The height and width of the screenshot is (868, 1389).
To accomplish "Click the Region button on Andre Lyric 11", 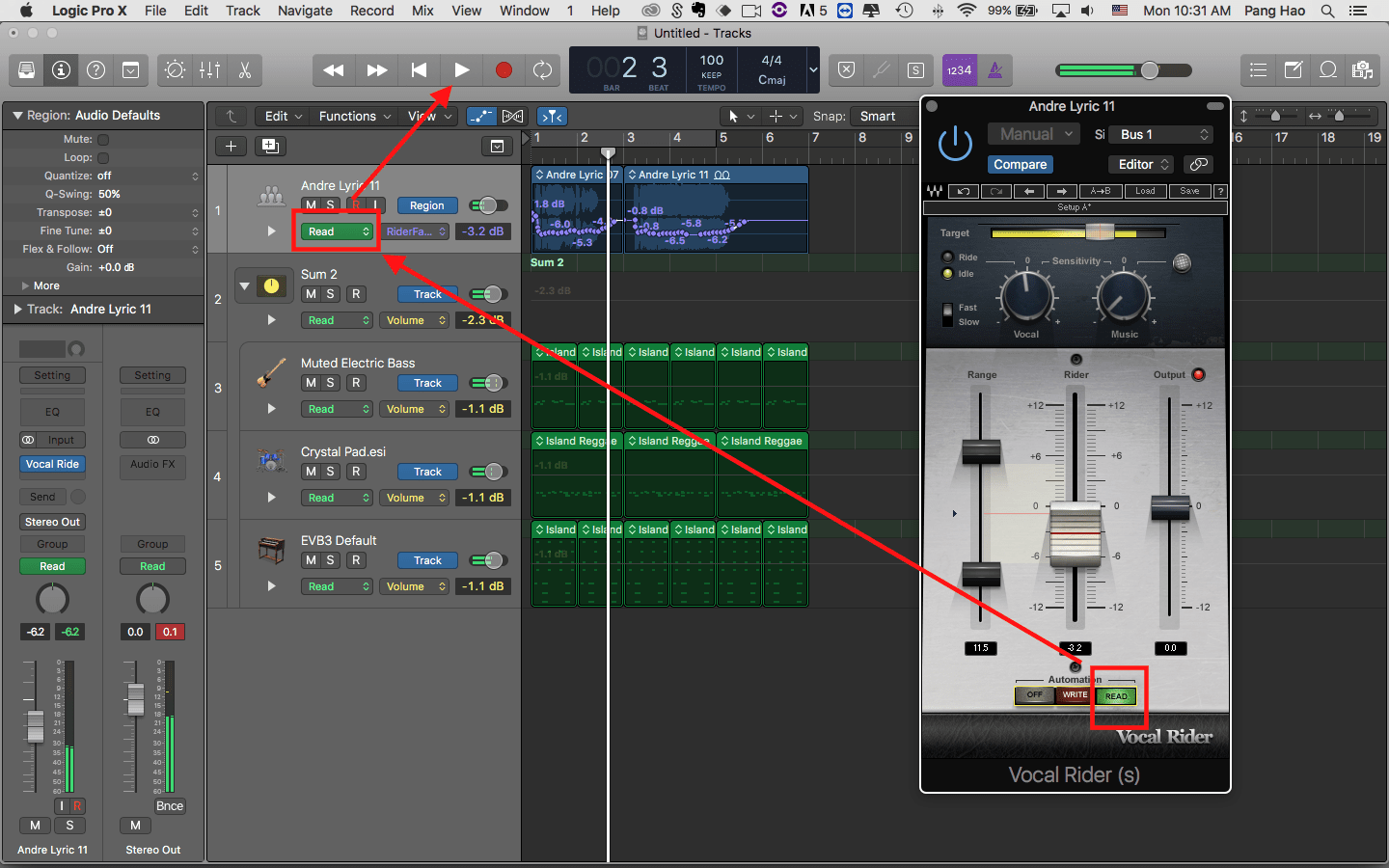I will [427, 205].
